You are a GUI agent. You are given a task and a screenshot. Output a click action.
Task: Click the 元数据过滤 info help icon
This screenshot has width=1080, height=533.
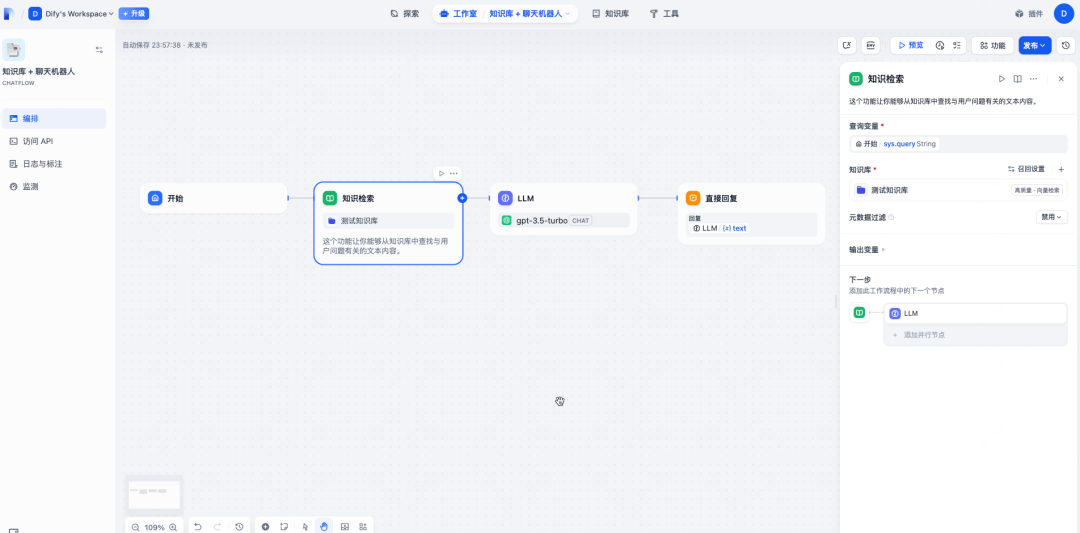click(x=891, y=217)
